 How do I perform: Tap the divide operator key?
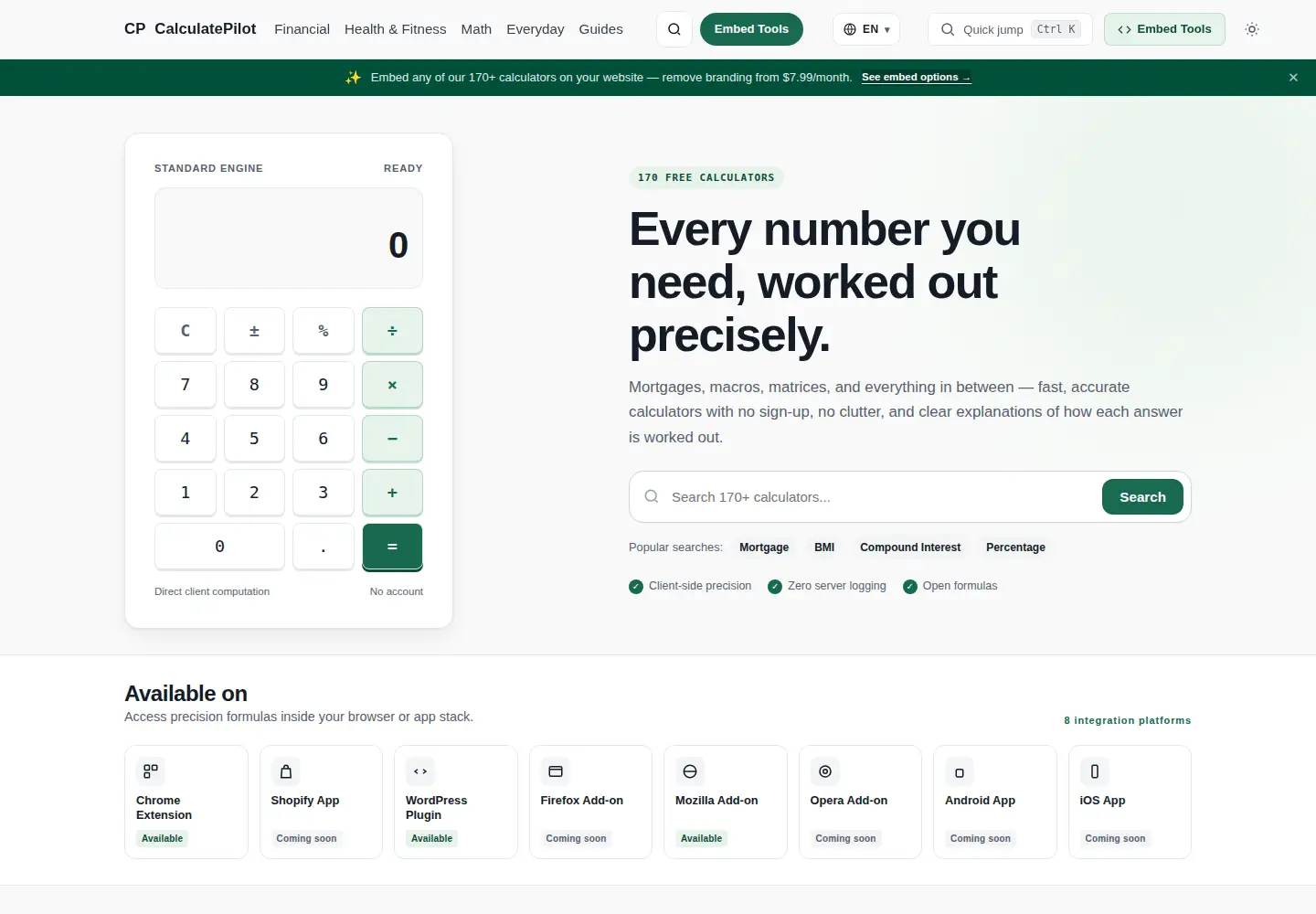coord(392,331)
